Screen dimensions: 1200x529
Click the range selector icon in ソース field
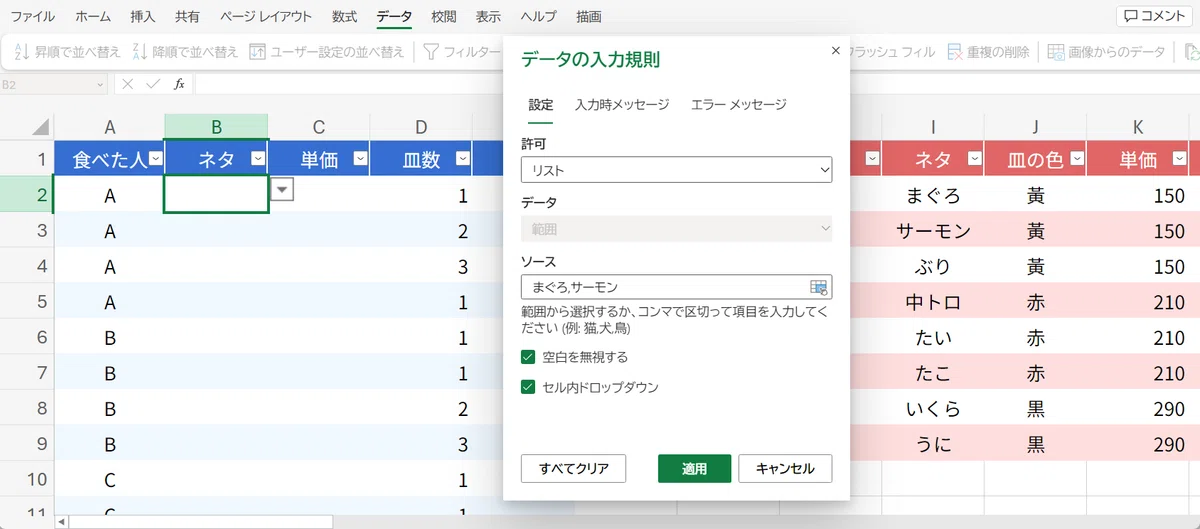click(x=818, y=287)
